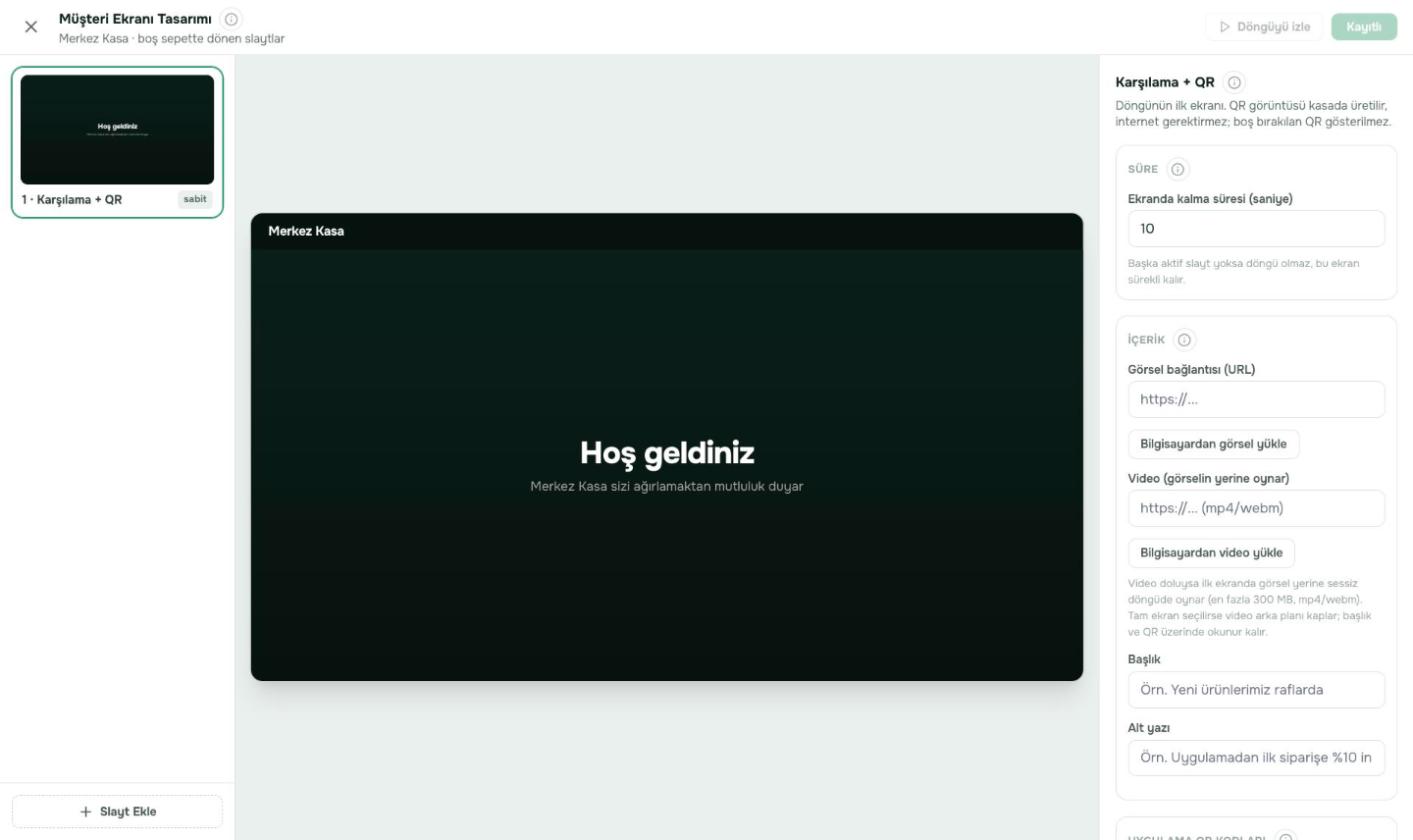Add a new slide with Slayt Ekle
Viewport: 1413px width, 840px height.
click(117, 812)
